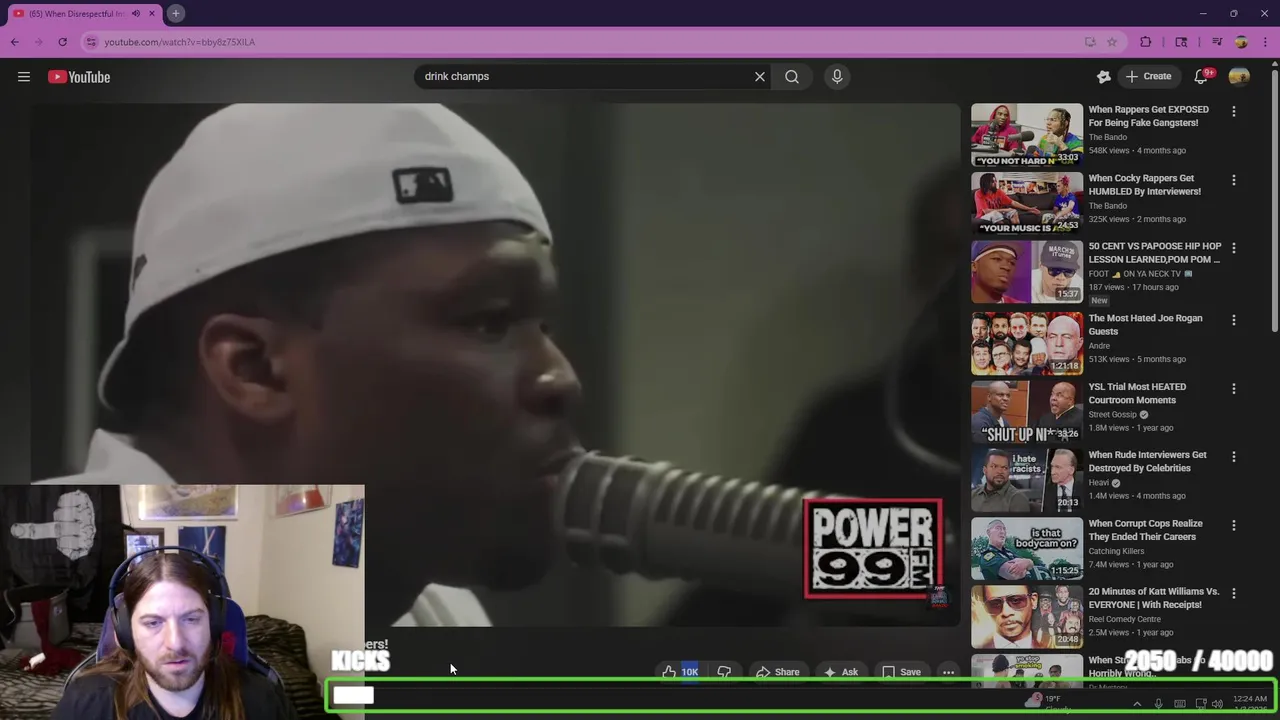
Task: Reload the page in the browser
Action: (x=62, y=42)
